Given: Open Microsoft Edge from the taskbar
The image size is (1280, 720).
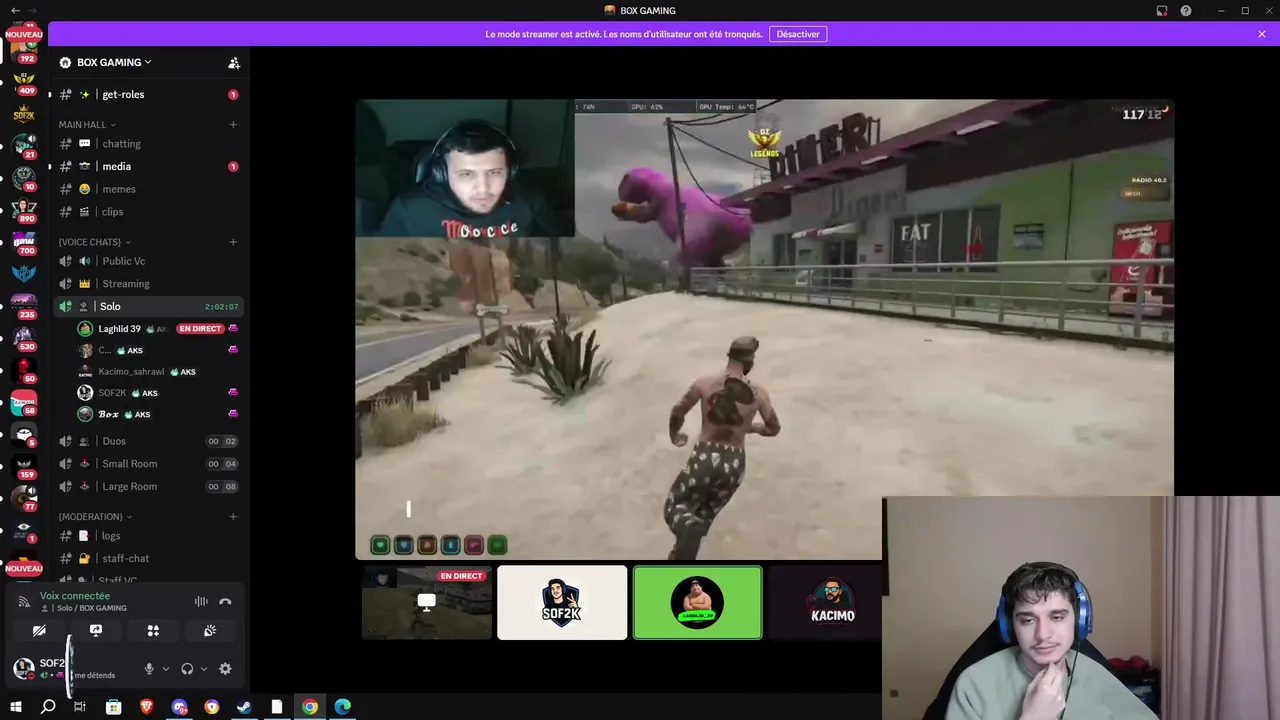Looking at the screenshot, I should (x=343, y=707).
